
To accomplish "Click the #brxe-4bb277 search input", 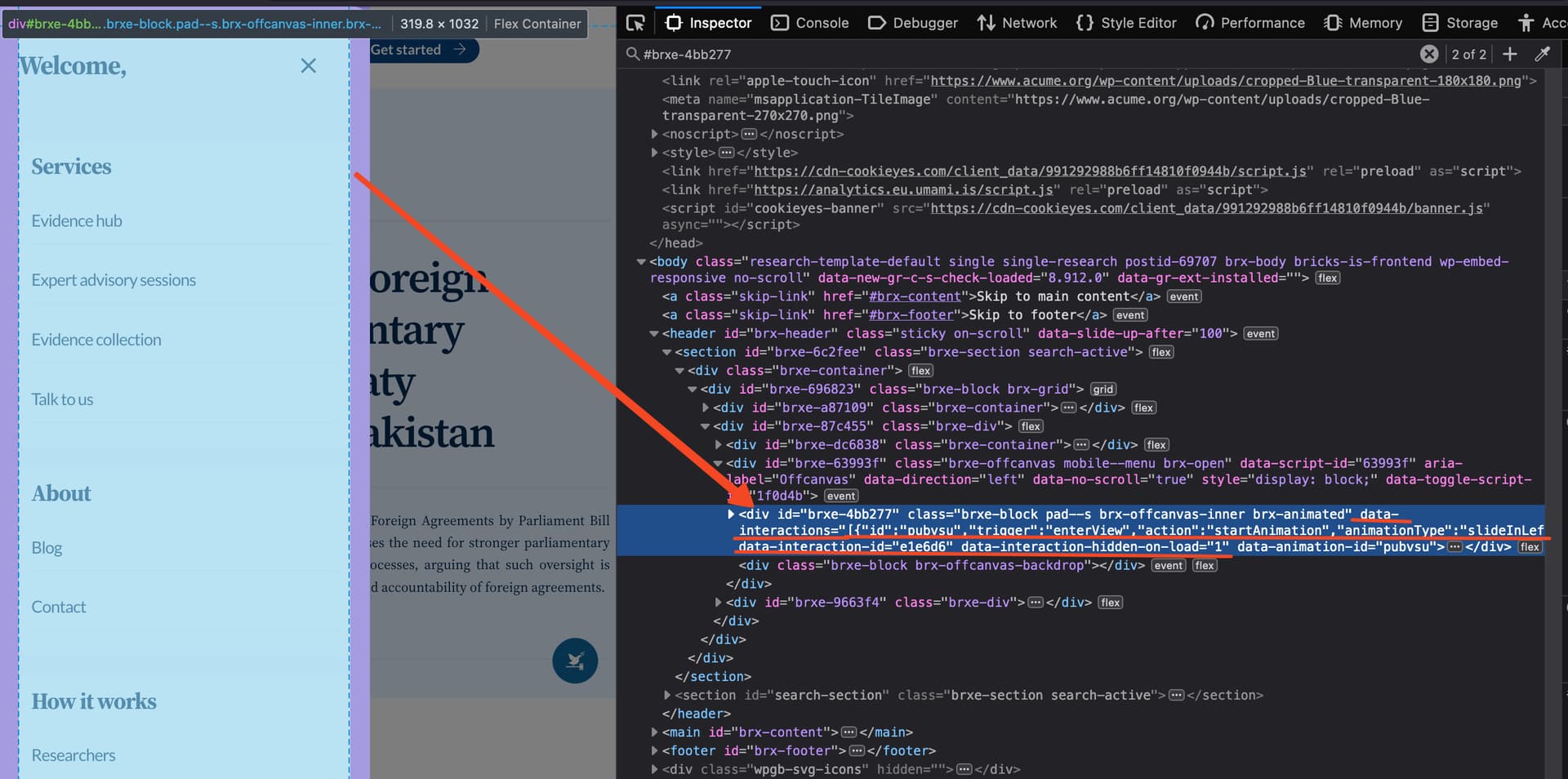I will (1021, 54).
